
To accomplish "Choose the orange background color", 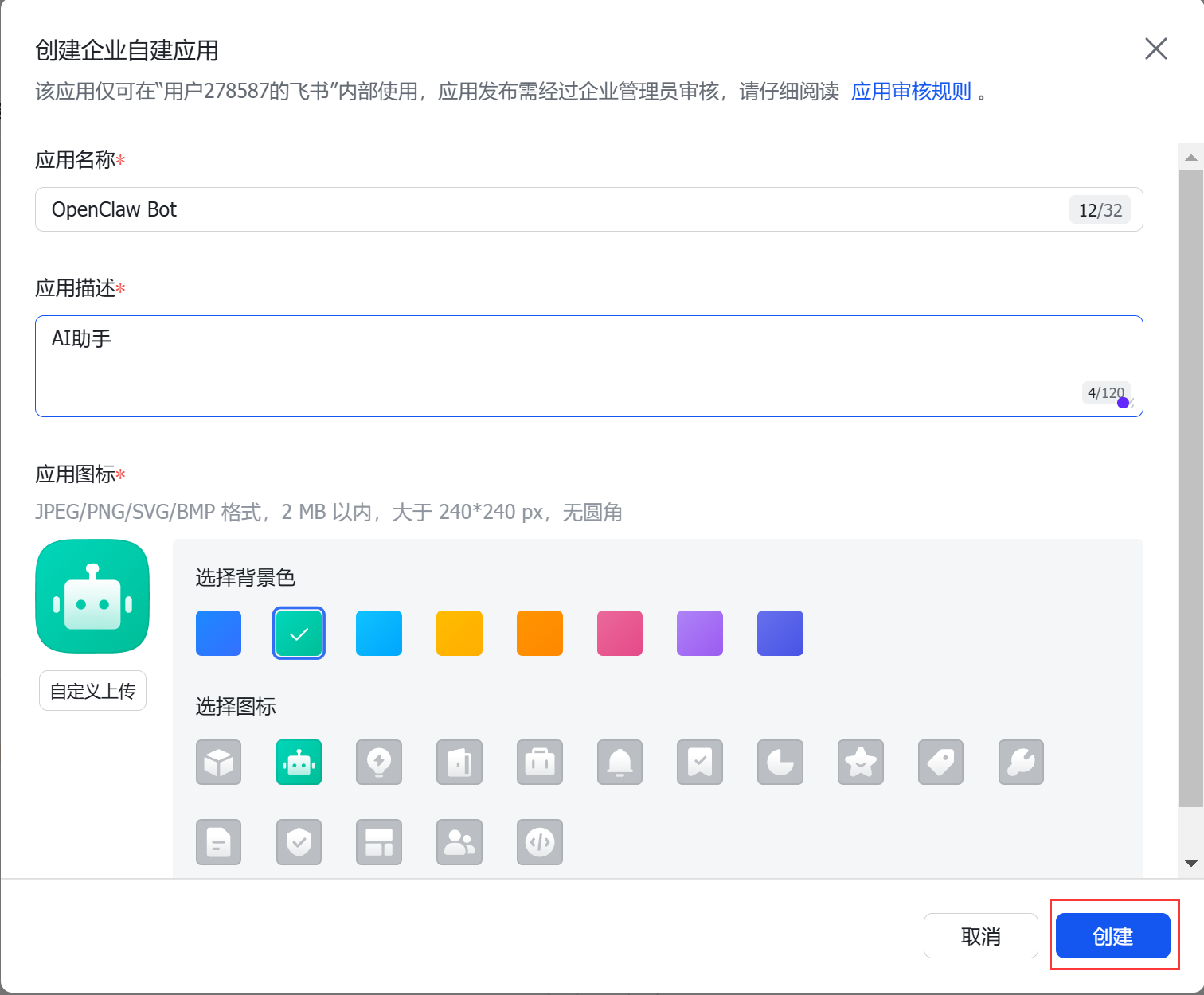I will click(540, 634).
